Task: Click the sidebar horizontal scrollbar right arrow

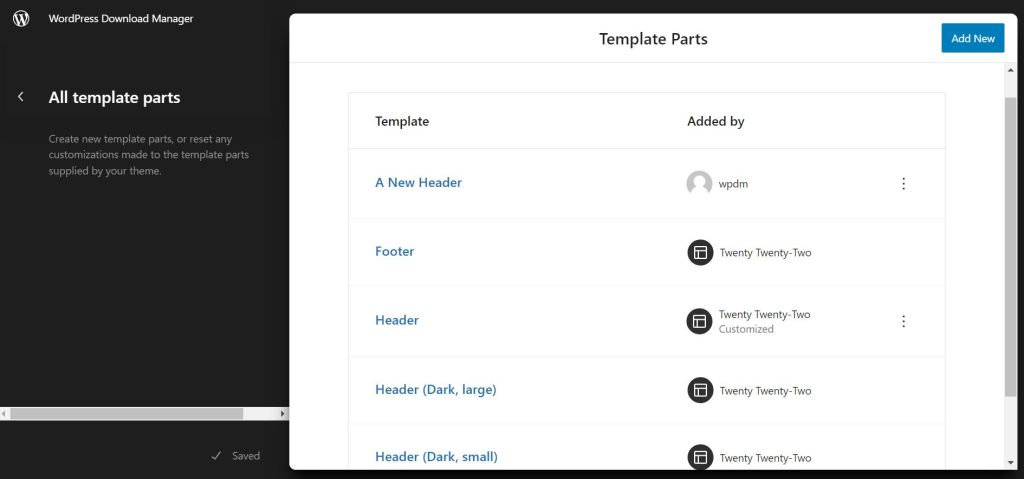Action: coord(282,414)
